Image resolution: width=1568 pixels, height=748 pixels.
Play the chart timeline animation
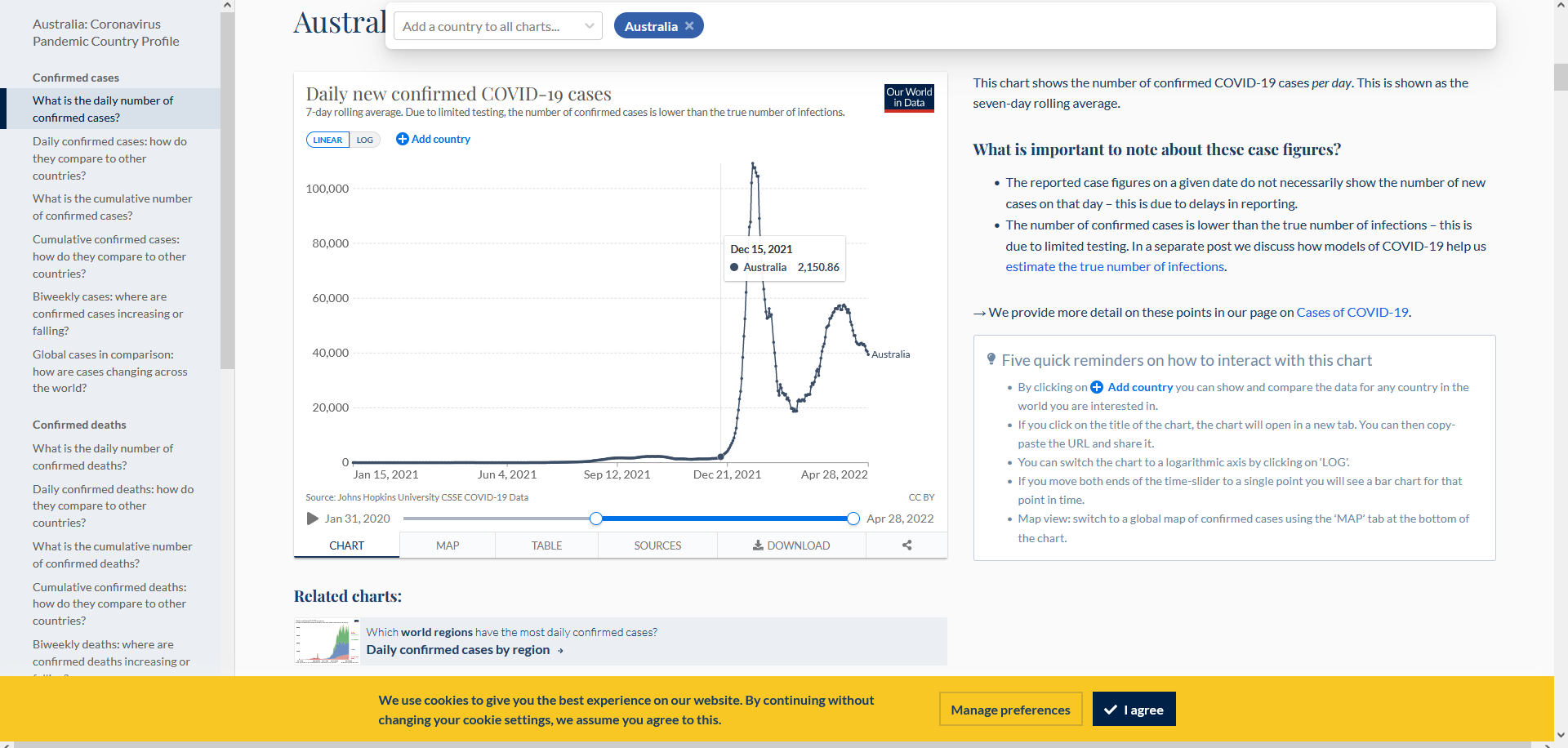click(312, 519)
